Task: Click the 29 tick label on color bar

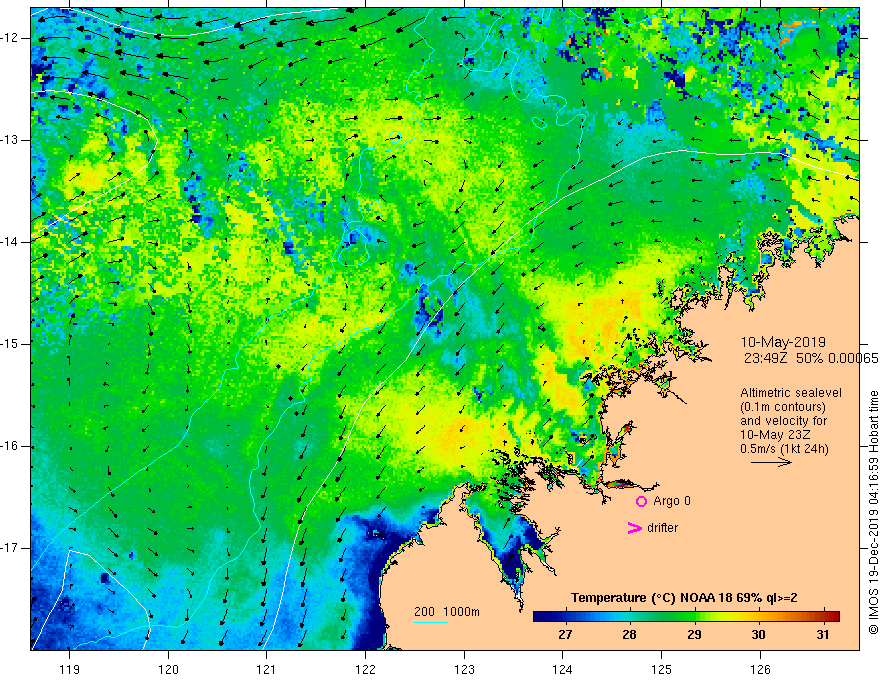Action: 694,635
